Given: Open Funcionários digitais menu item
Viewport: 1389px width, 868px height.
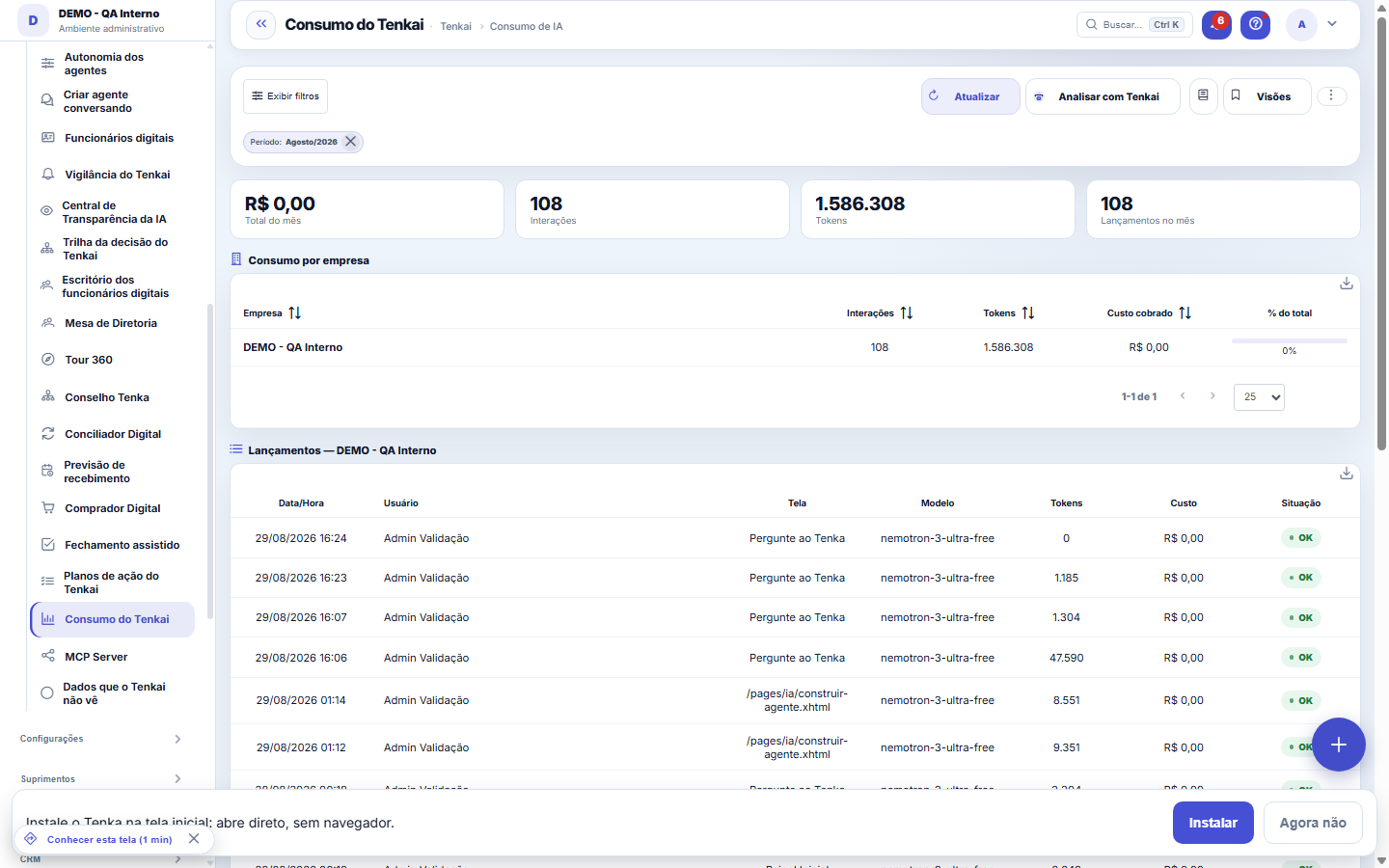Looking at the screenshot, I should coord(113,138).
